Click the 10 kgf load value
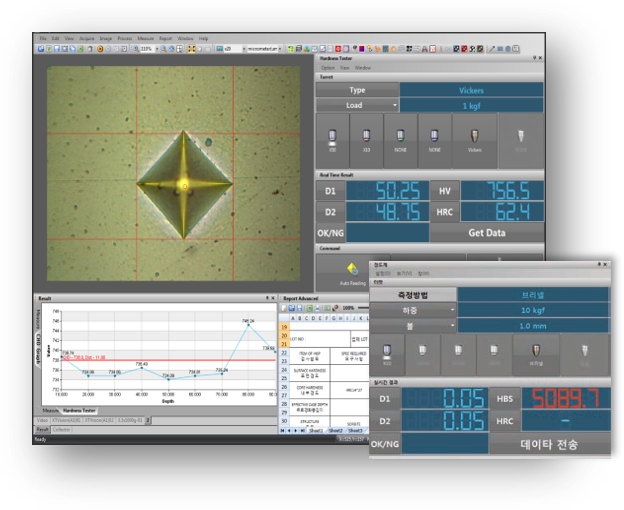This screenshot has width=624, height=510. (x=533, y=310)
